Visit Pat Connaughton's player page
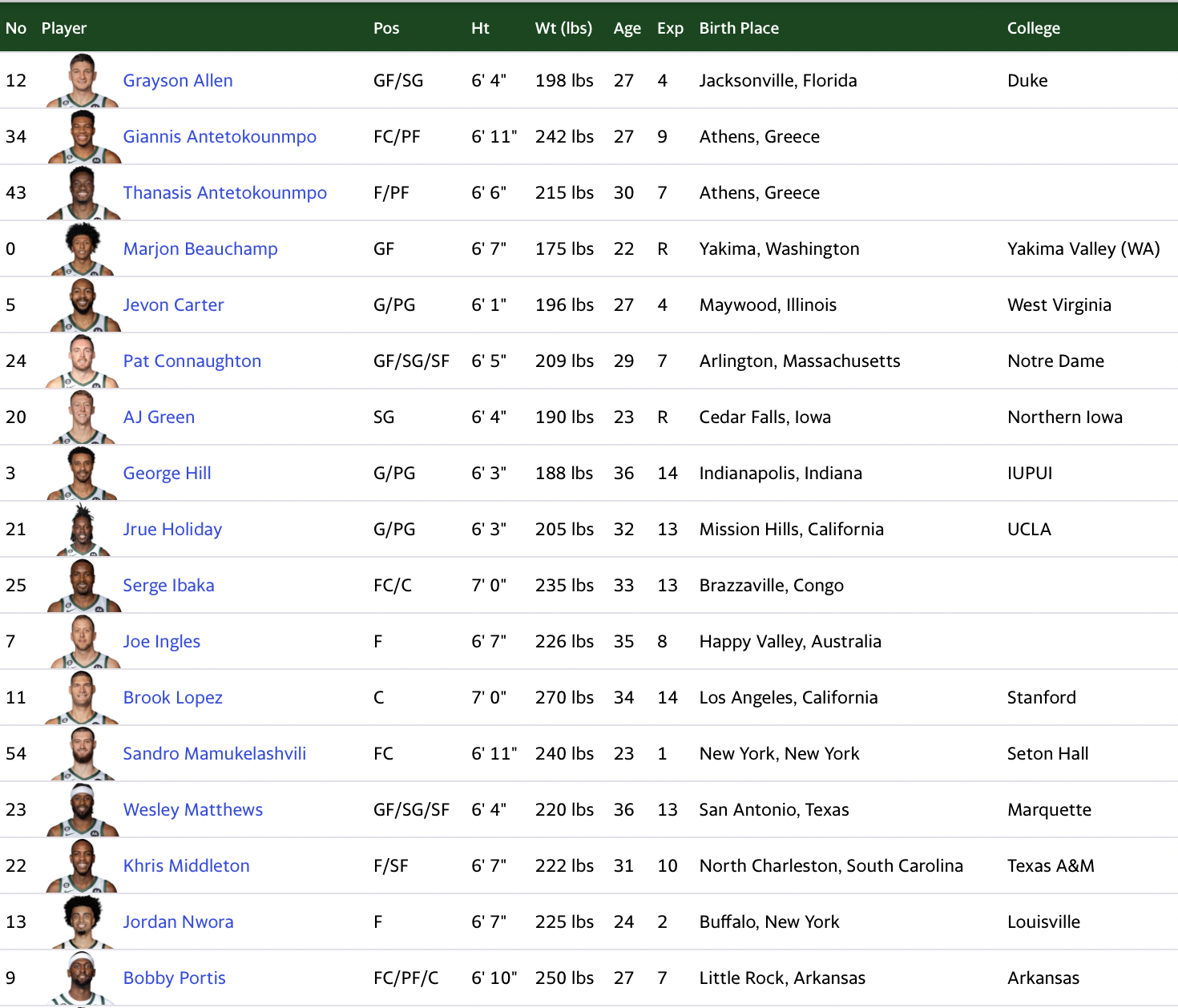1178x1008 pixels. coord(192,361)
